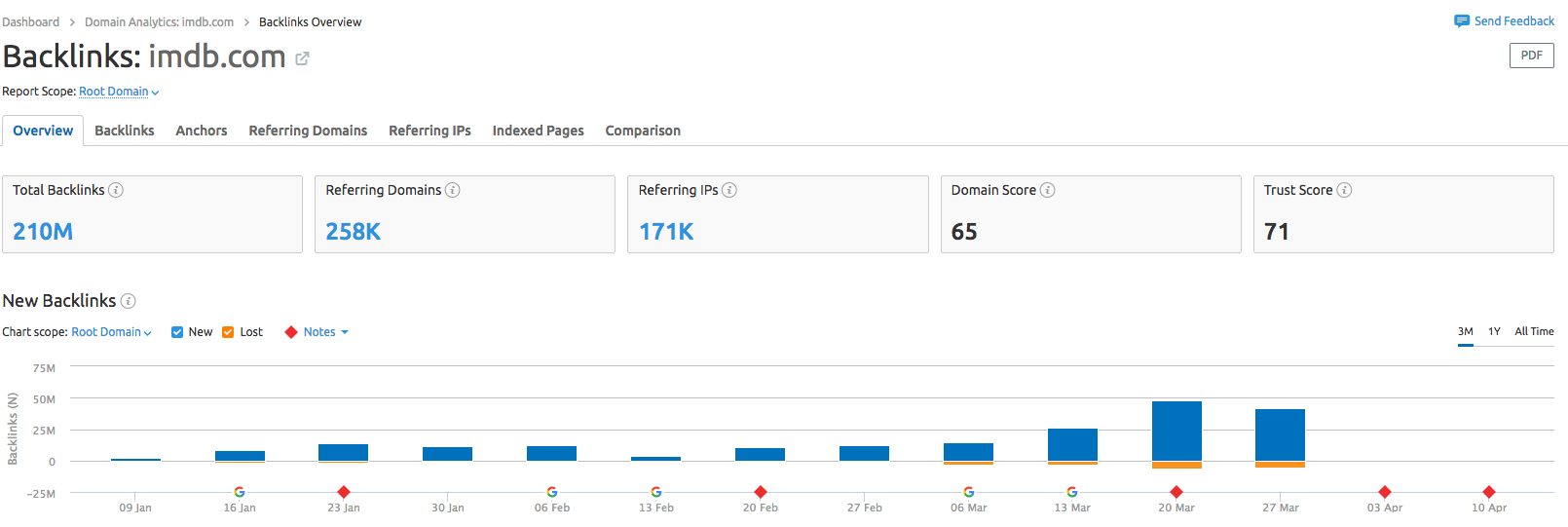
Task: Click the blue bar at 23 Jan
Action: pos(343,452)
